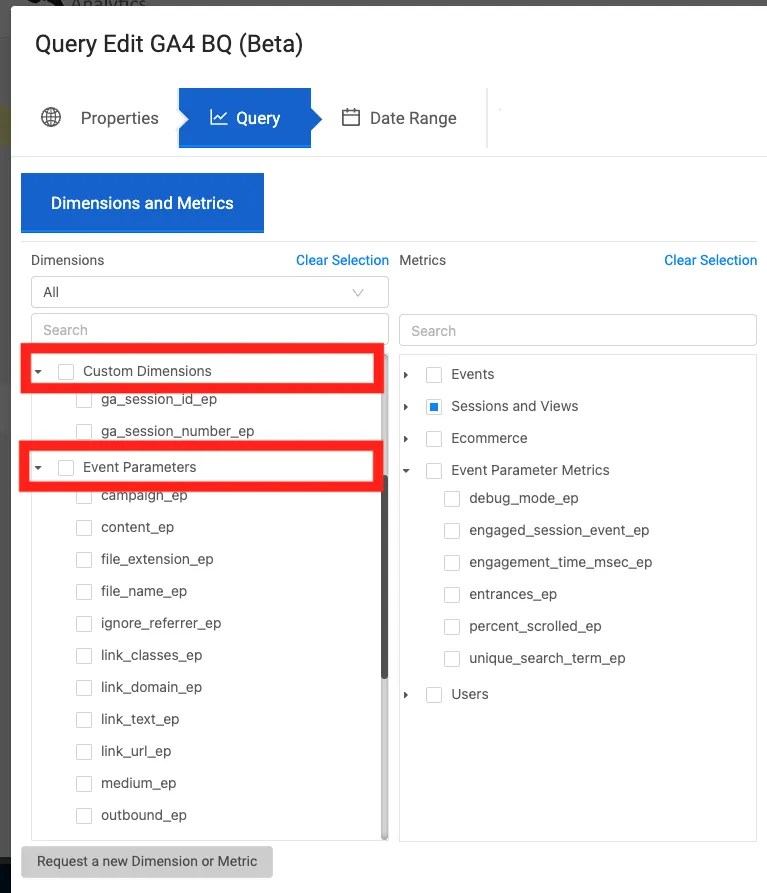
Task: Click Request a new Dimension or Metric
Action: point(146,861)
